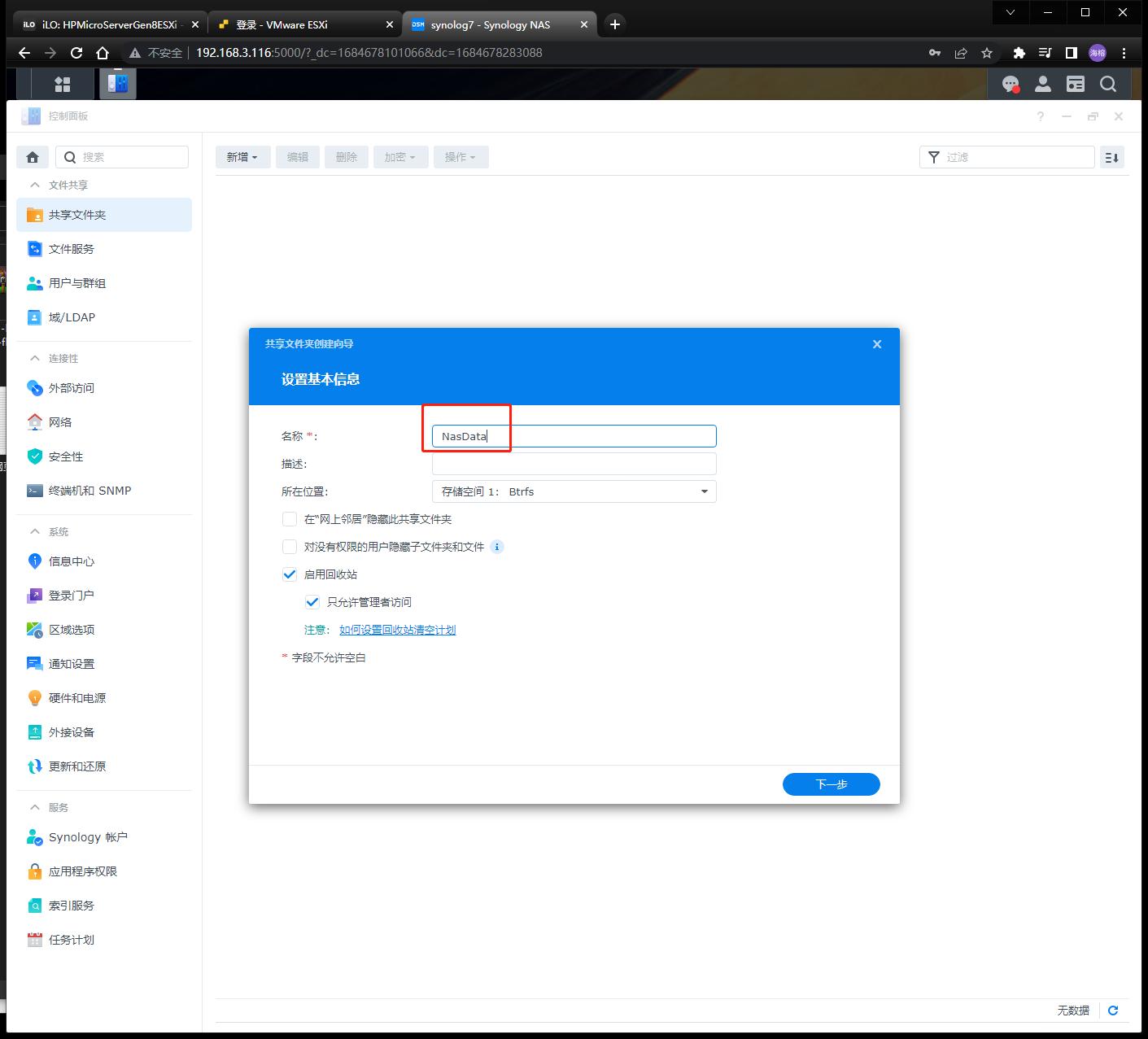Open the Chrome extensions puzzle icon
The height and width of the screenshot is (1039, 1148).
point(1019,53)
